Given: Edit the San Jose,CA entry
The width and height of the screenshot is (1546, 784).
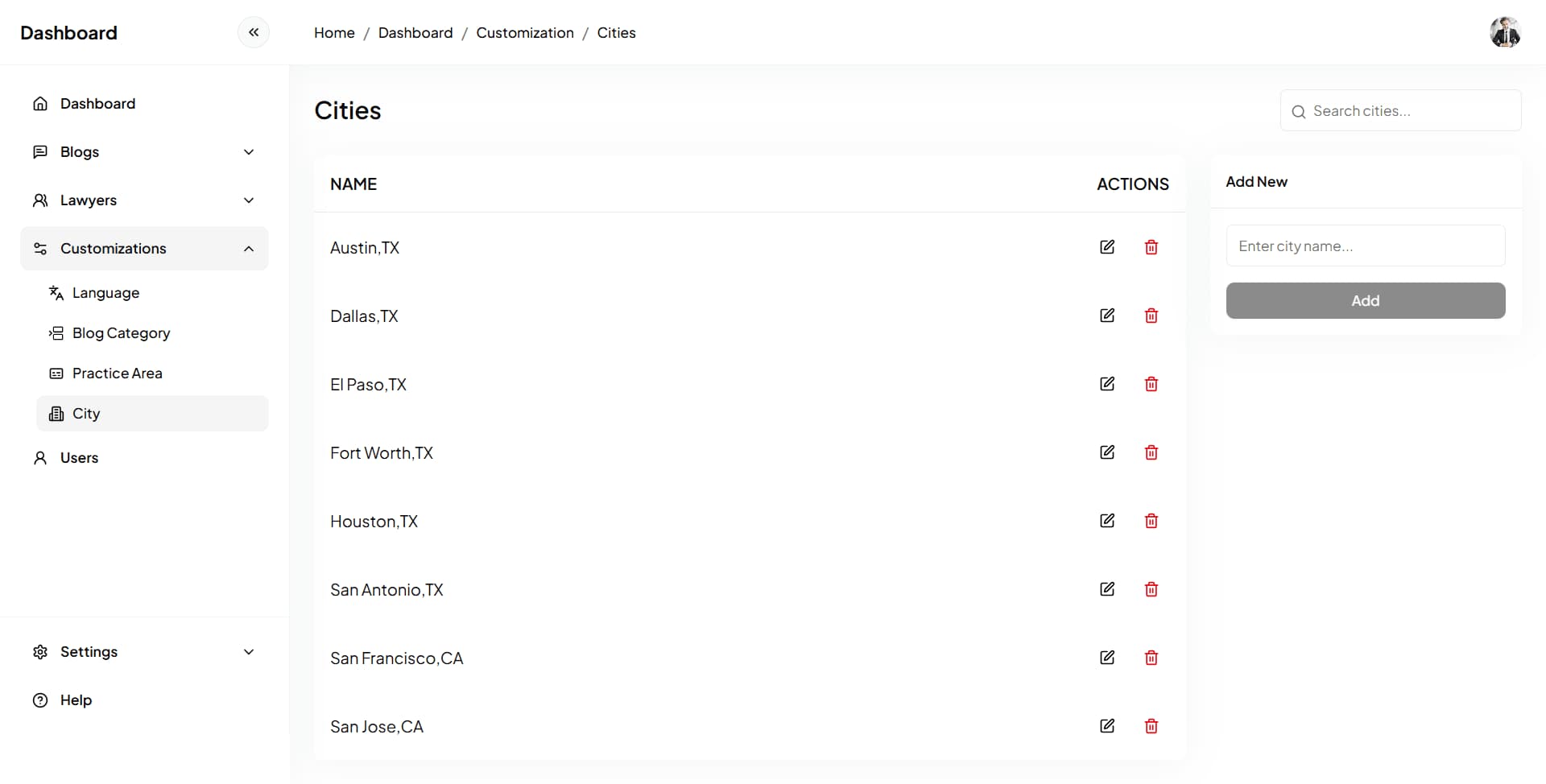Looking at the screenshot, I should 1107,726.
